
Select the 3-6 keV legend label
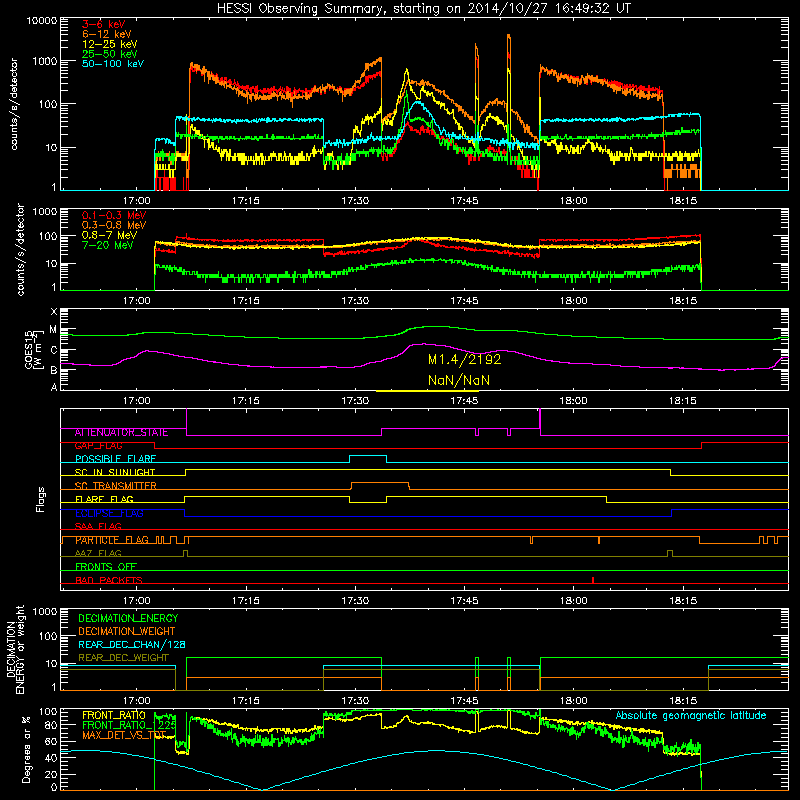(x=103, y=24)
